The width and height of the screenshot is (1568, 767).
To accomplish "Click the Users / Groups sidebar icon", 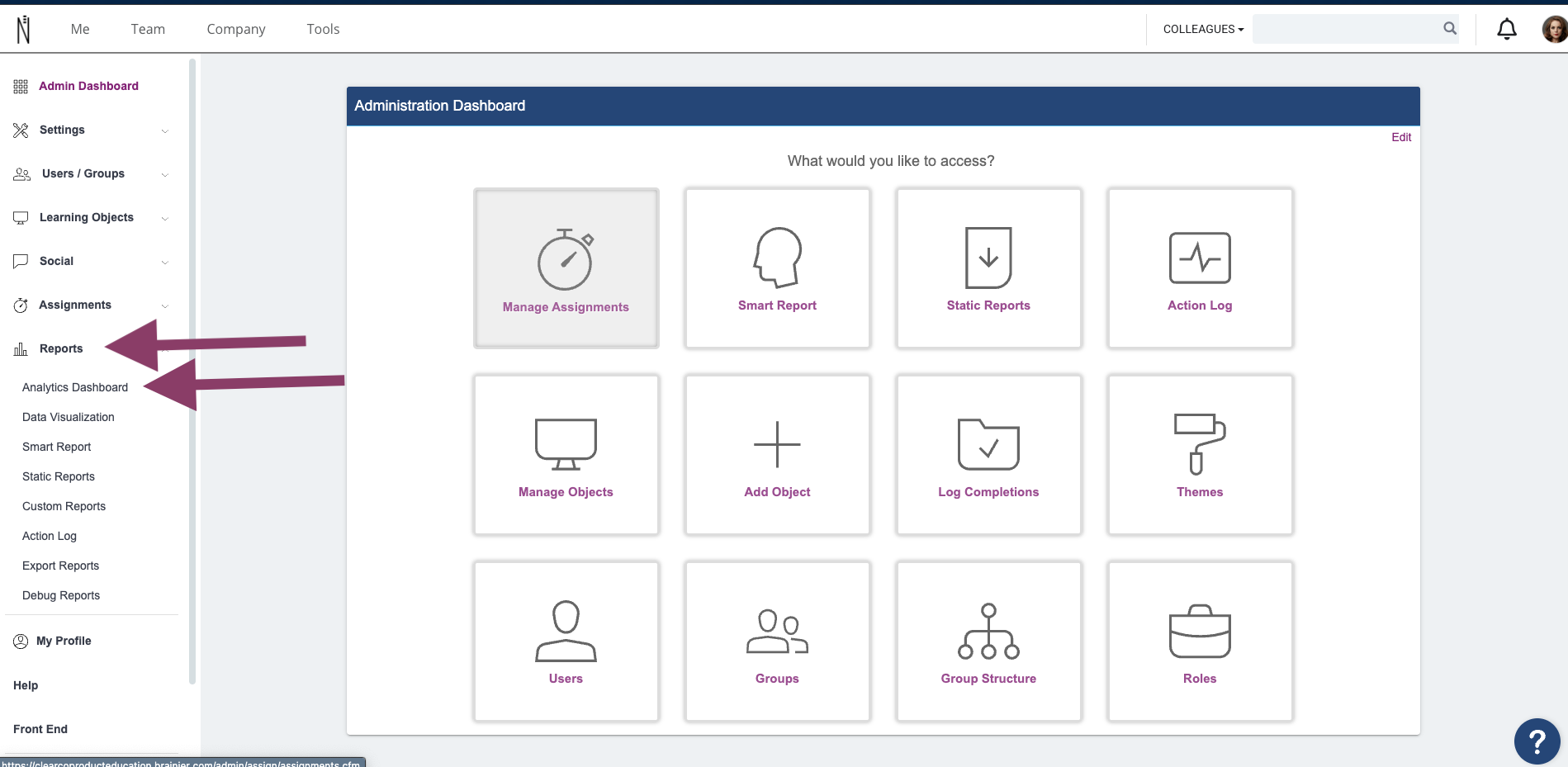I will point(22,174).
